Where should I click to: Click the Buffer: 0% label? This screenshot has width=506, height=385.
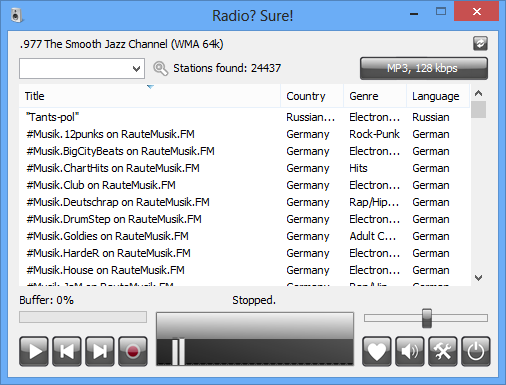click(46, 300)
